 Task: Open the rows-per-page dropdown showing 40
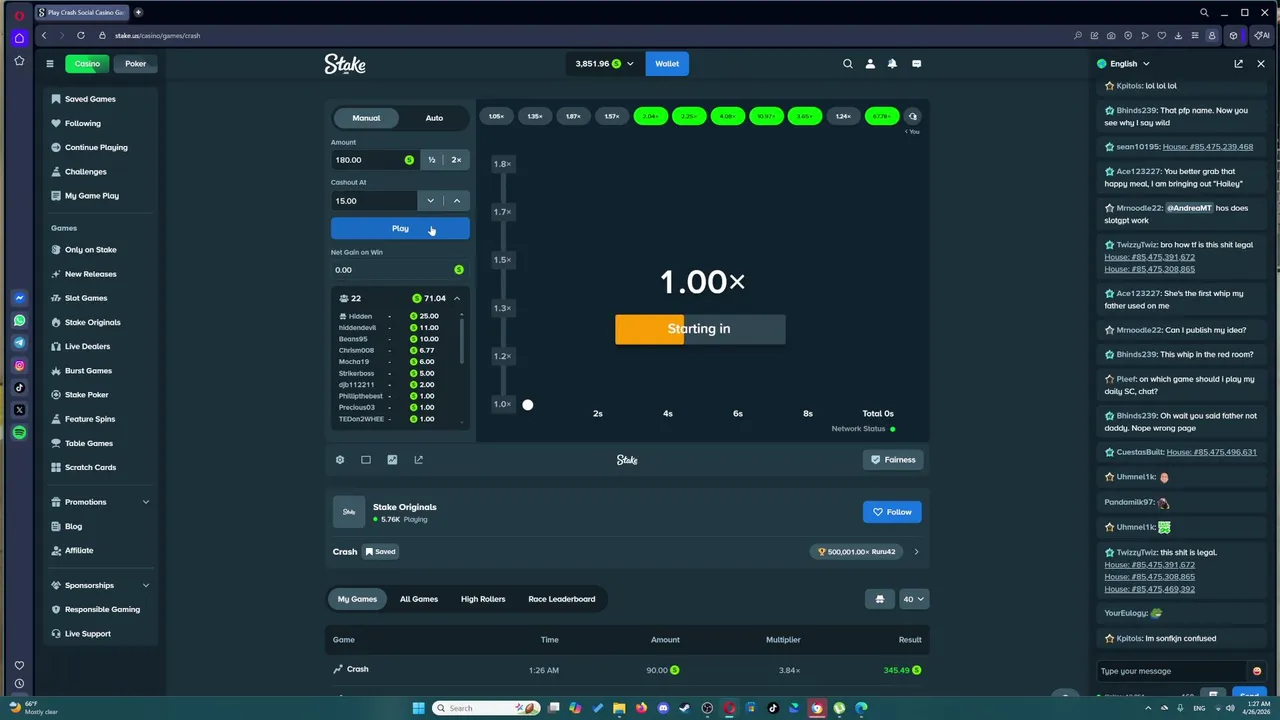(915, 599)
